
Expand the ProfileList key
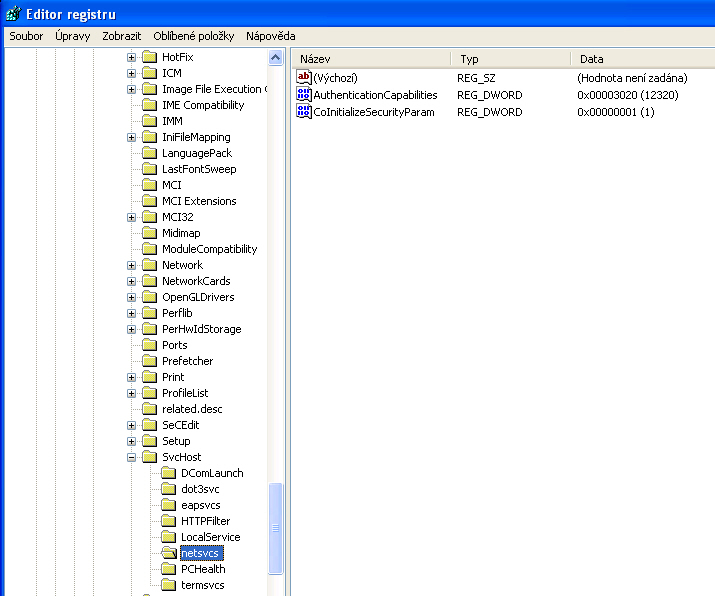point(131,394)
